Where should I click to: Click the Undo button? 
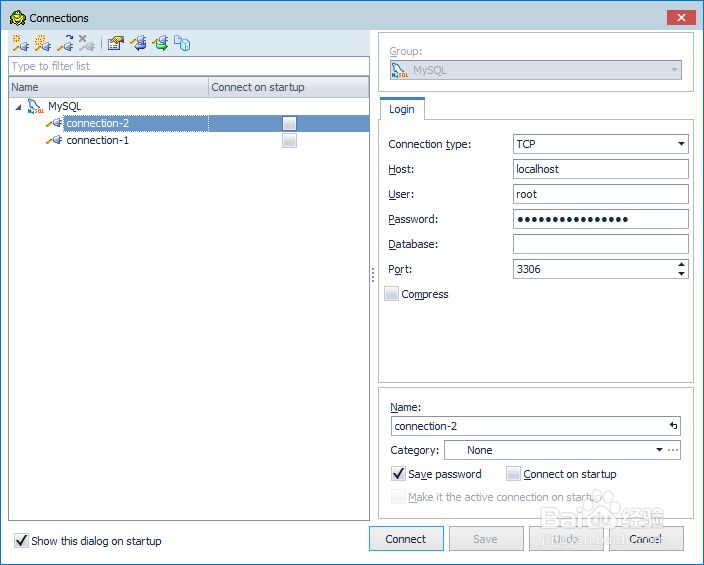point(566,539)
